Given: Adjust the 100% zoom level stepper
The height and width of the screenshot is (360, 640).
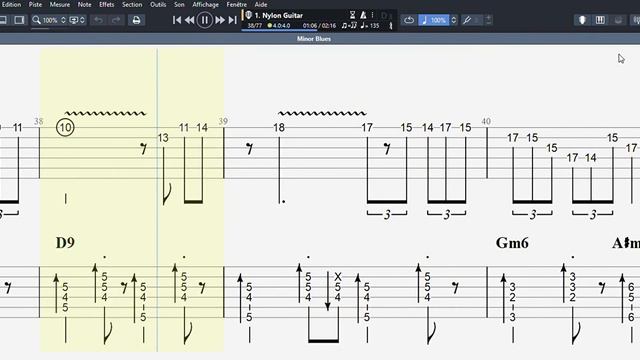Looking at the screenshot, I should pos(63,20).
